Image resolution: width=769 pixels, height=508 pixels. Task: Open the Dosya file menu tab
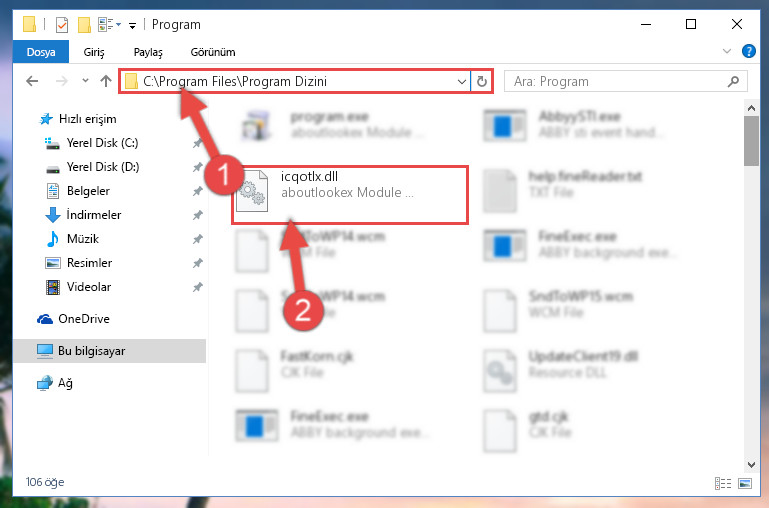tap(41, 52)
